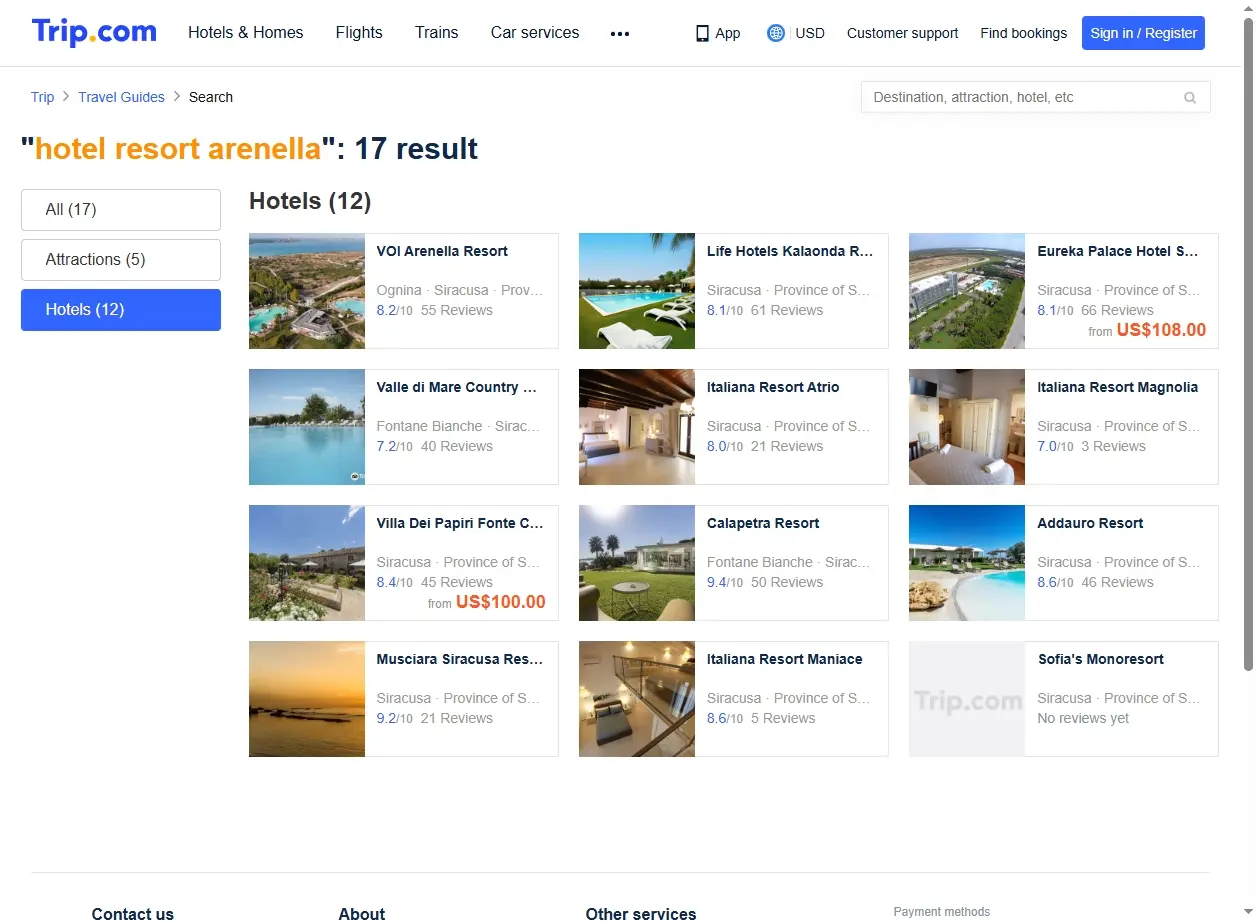The width and height of the screenshot is (1256, 921).
Task: Click 55 Reviews on VOI Arenella
Action: click(x=457, y=310)
